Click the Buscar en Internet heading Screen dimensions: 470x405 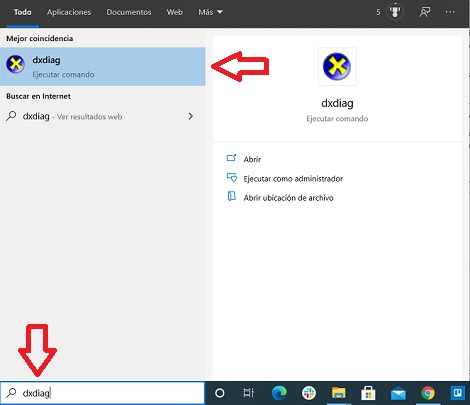click(x=38, y=96)
